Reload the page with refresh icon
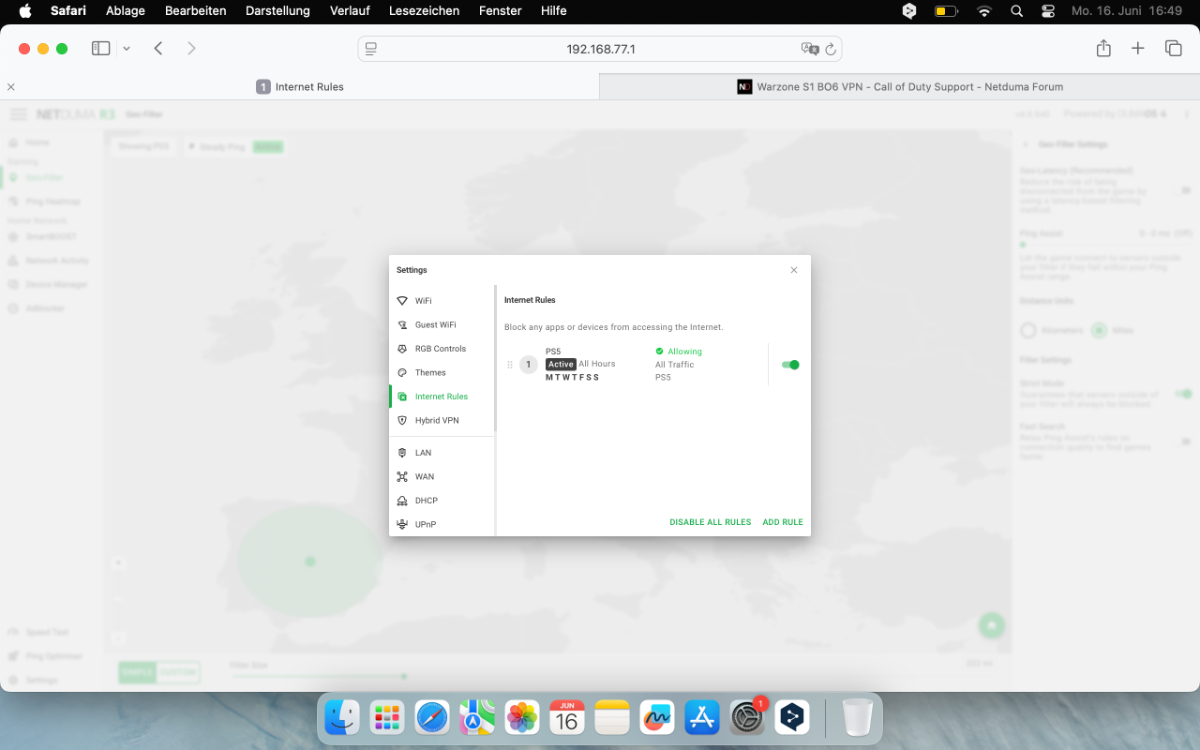 pyautogui.click(x=830, y=49)
